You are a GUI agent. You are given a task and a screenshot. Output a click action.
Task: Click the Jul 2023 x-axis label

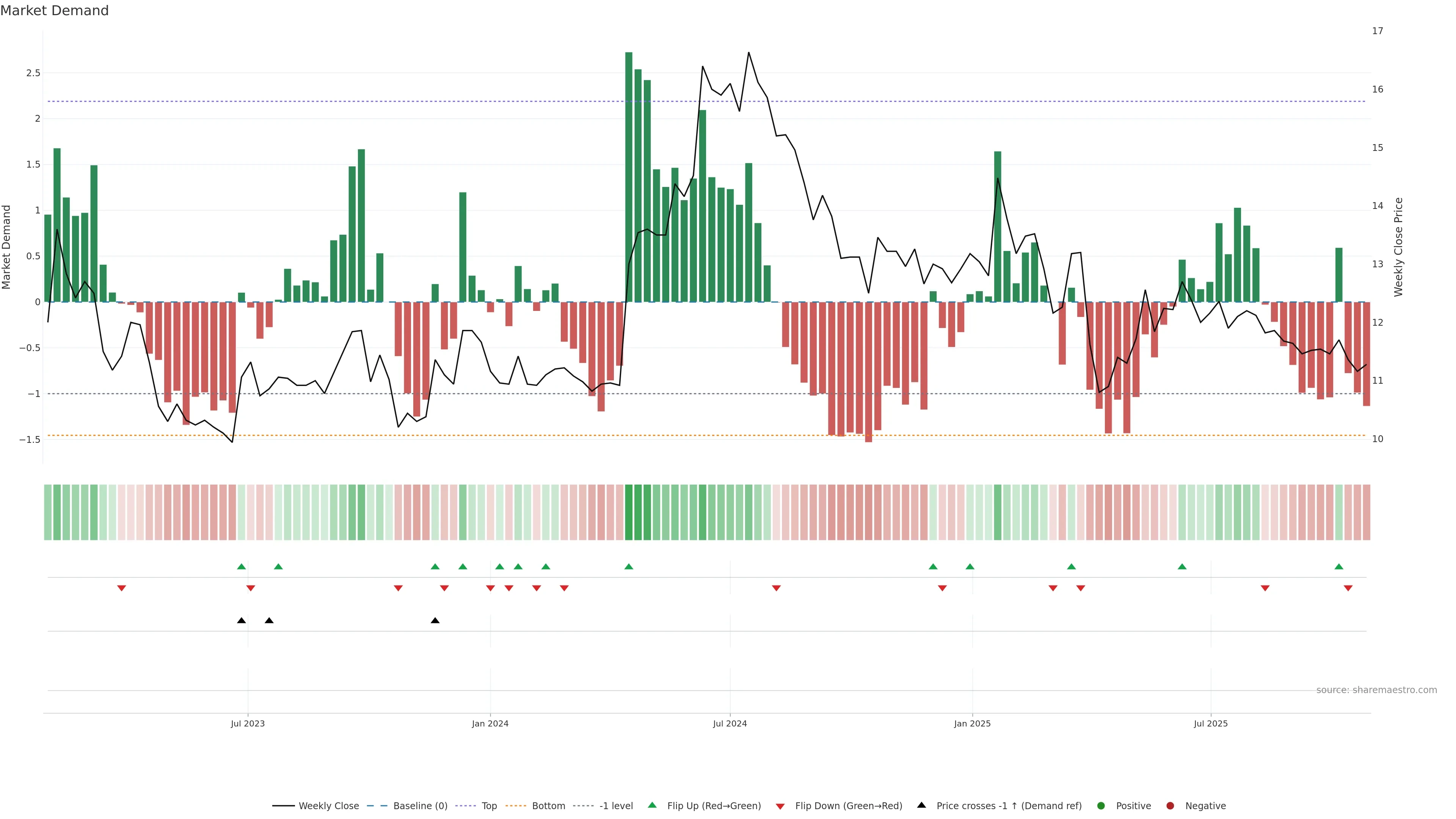pos(248,723)
